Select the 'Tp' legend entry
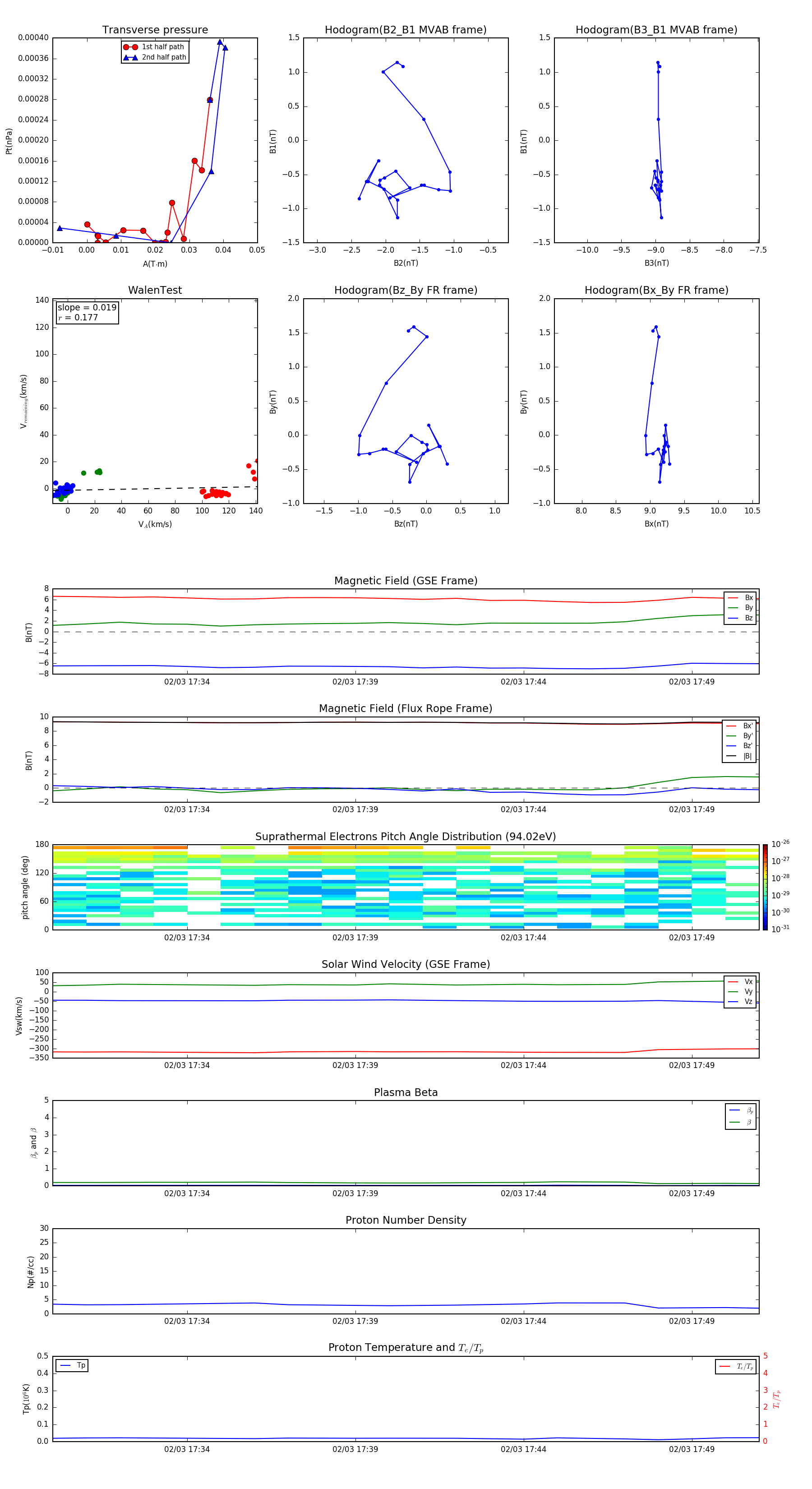This screenshot has height=1489, width=812. tap(72, 1365)
